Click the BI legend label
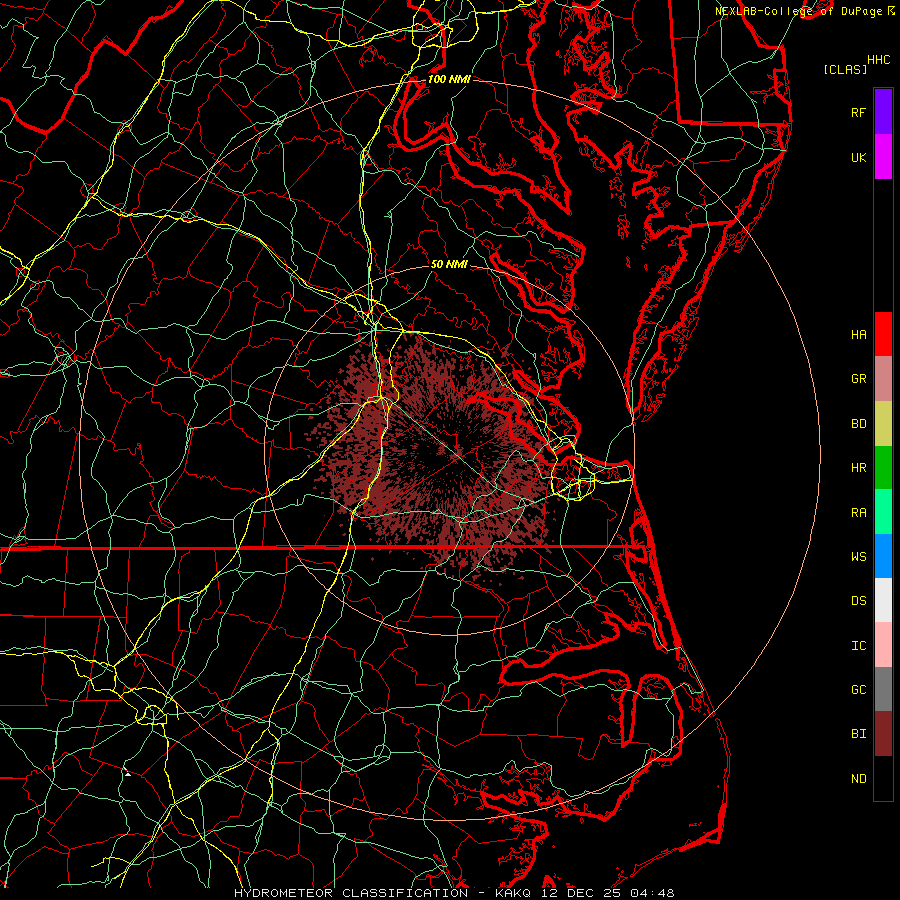 pyautogui.click(x=859, y=734)
